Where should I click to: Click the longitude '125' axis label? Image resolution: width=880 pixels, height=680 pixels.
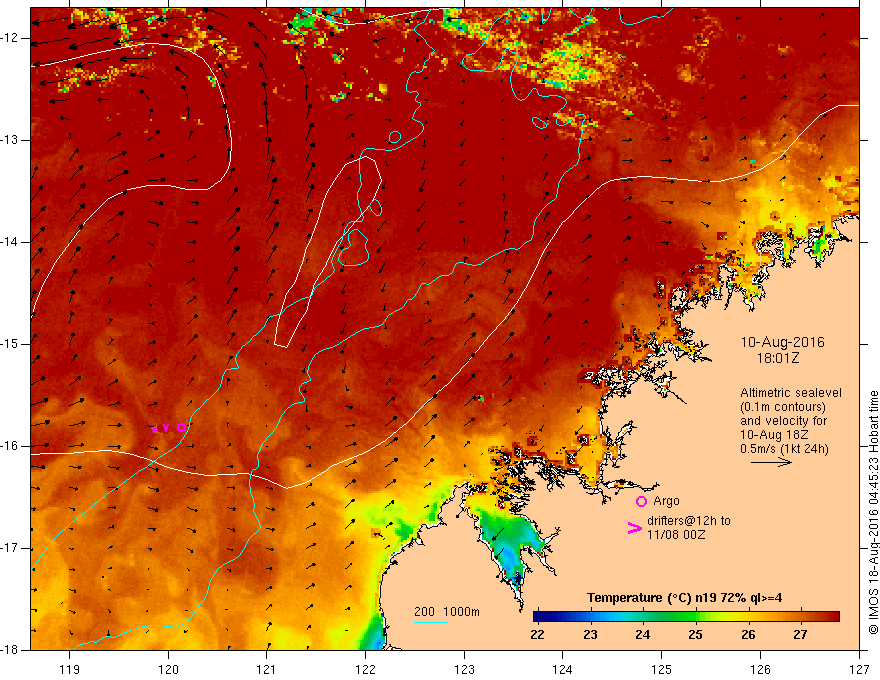[662, 669]
